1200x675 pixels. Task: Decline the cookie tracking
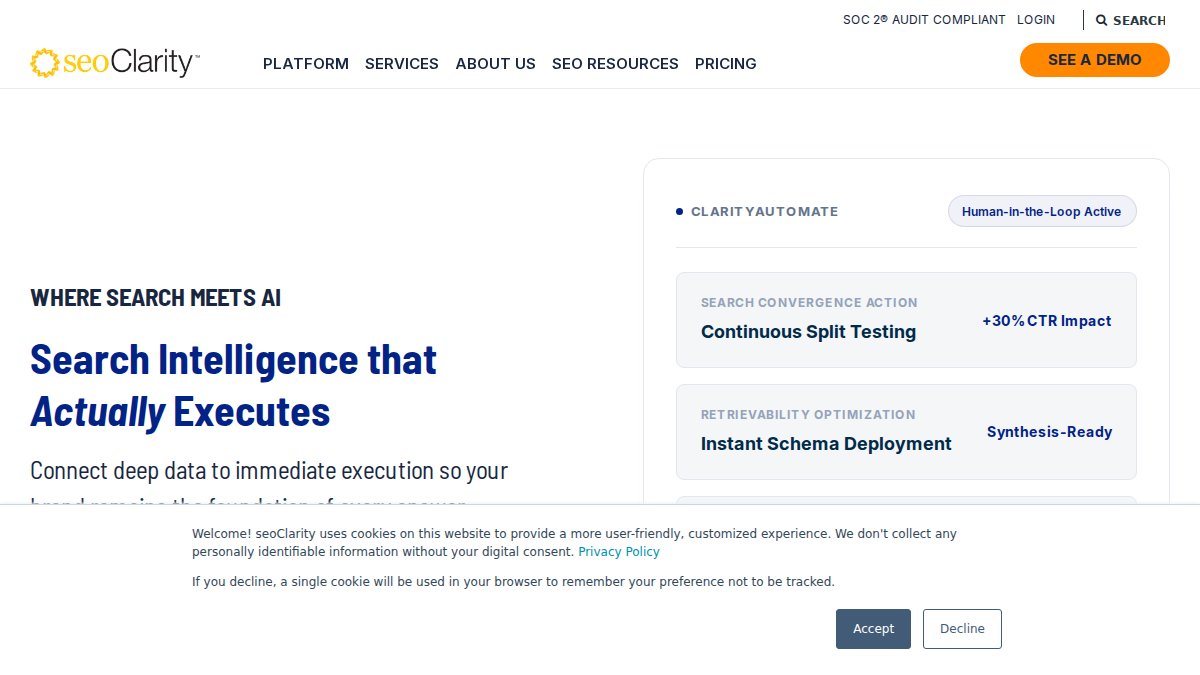tap(962, 629)
